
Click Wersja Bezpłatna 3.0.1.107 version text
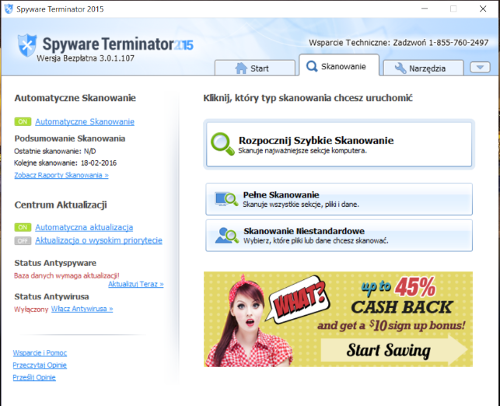pyautogui.click(x=85, y=58)
